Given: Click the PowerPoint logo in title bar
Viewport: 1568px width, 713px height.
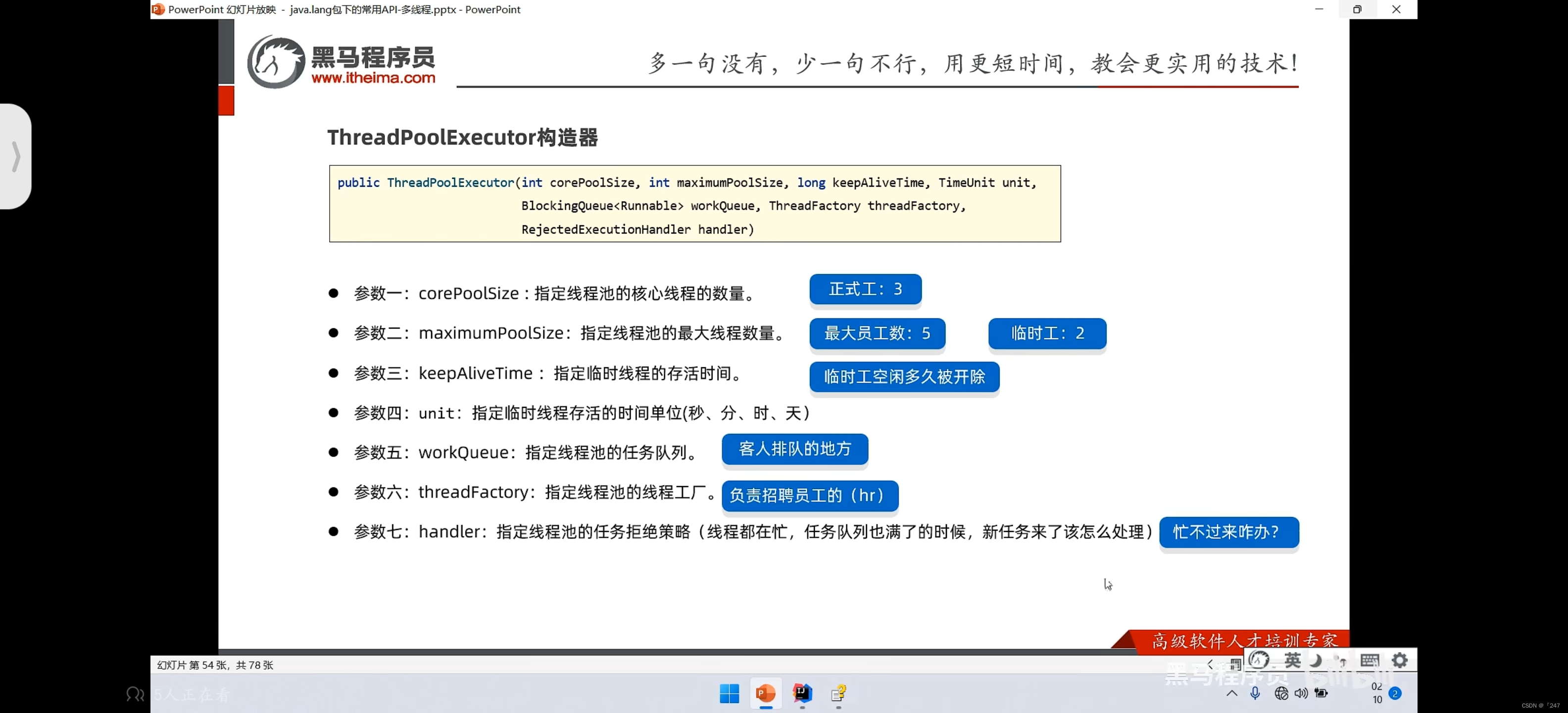Looking at the screenshot, I should pyautogui.click(x=158, y=9).
